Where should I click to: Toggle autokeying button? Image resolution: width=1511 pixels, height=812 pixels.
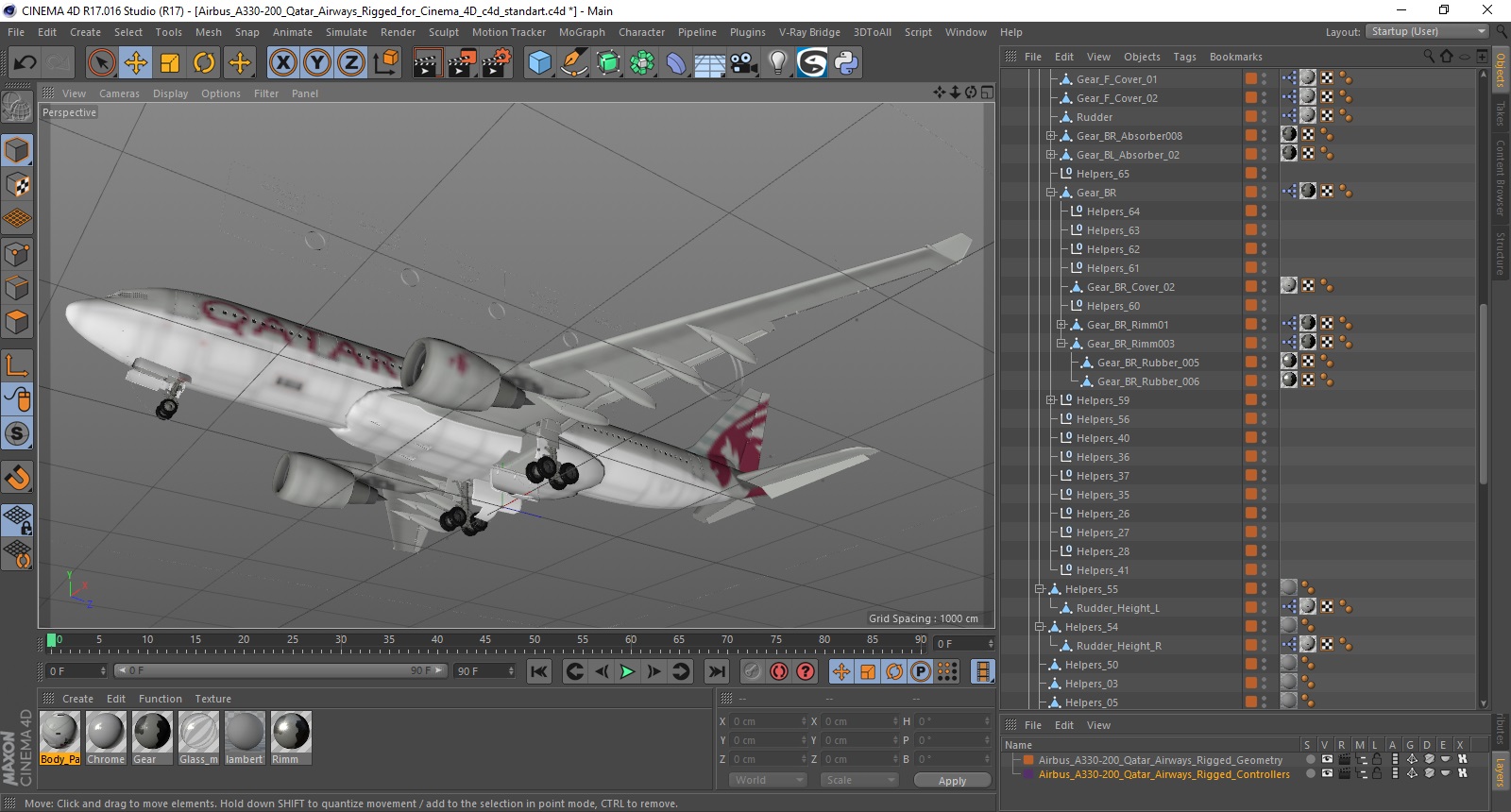778,671
